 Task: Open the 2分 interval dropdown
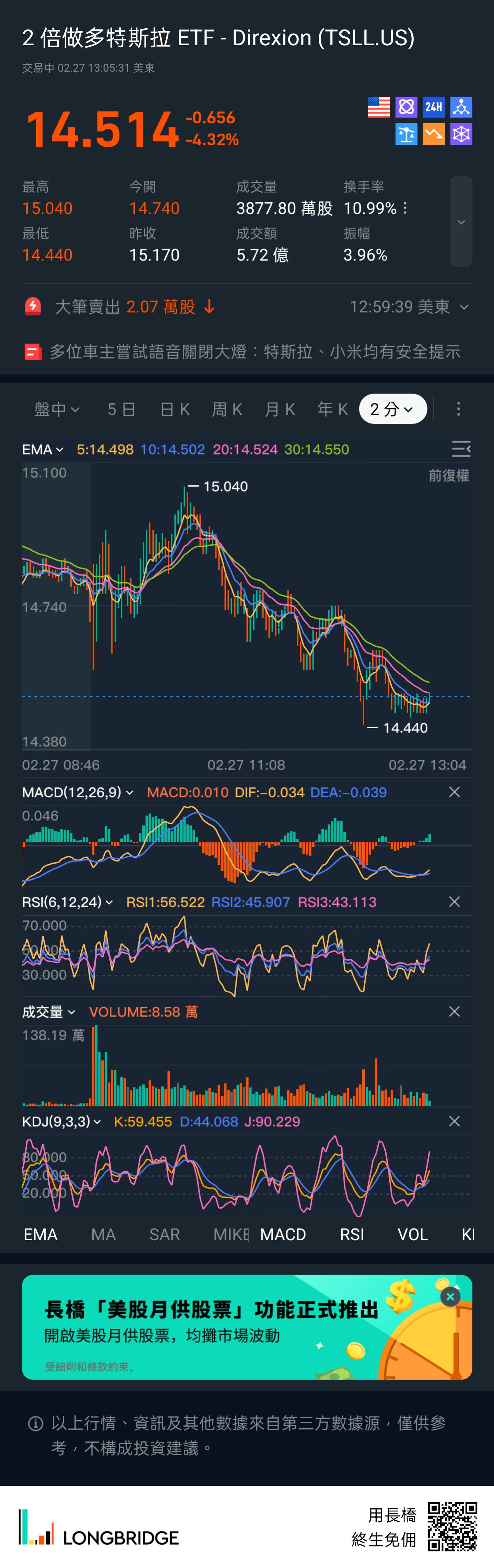[392, 409]
